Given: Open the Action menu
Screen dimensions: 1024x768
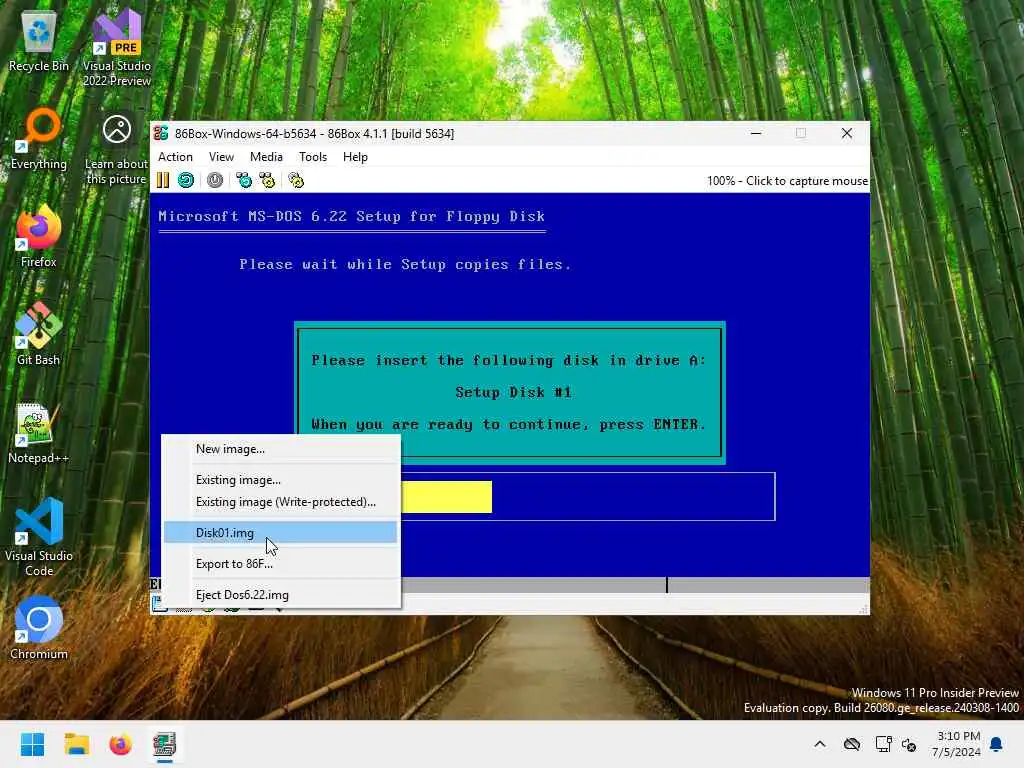Looking at the screenshot, I should (175, 157).
